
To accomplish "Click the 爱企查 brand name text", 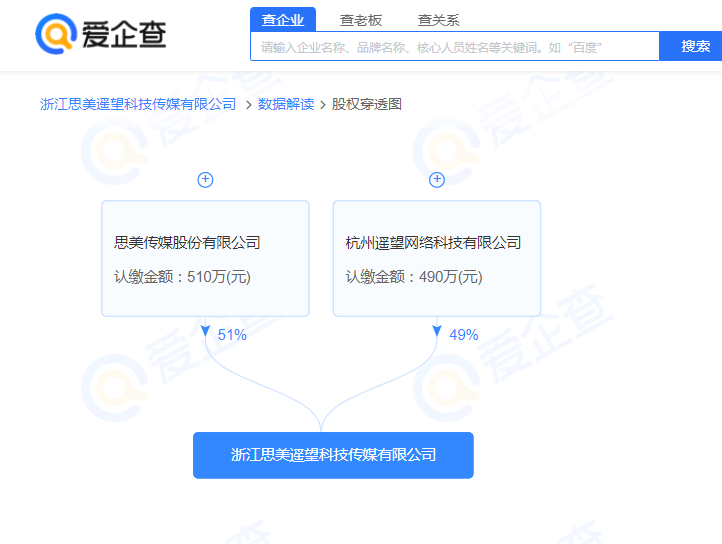I will point(124,35).
